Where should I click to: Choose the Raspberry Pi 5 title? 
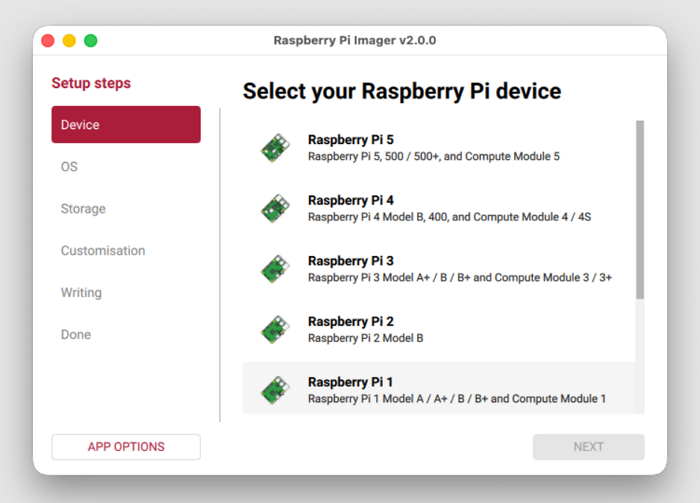pos(351,140)
